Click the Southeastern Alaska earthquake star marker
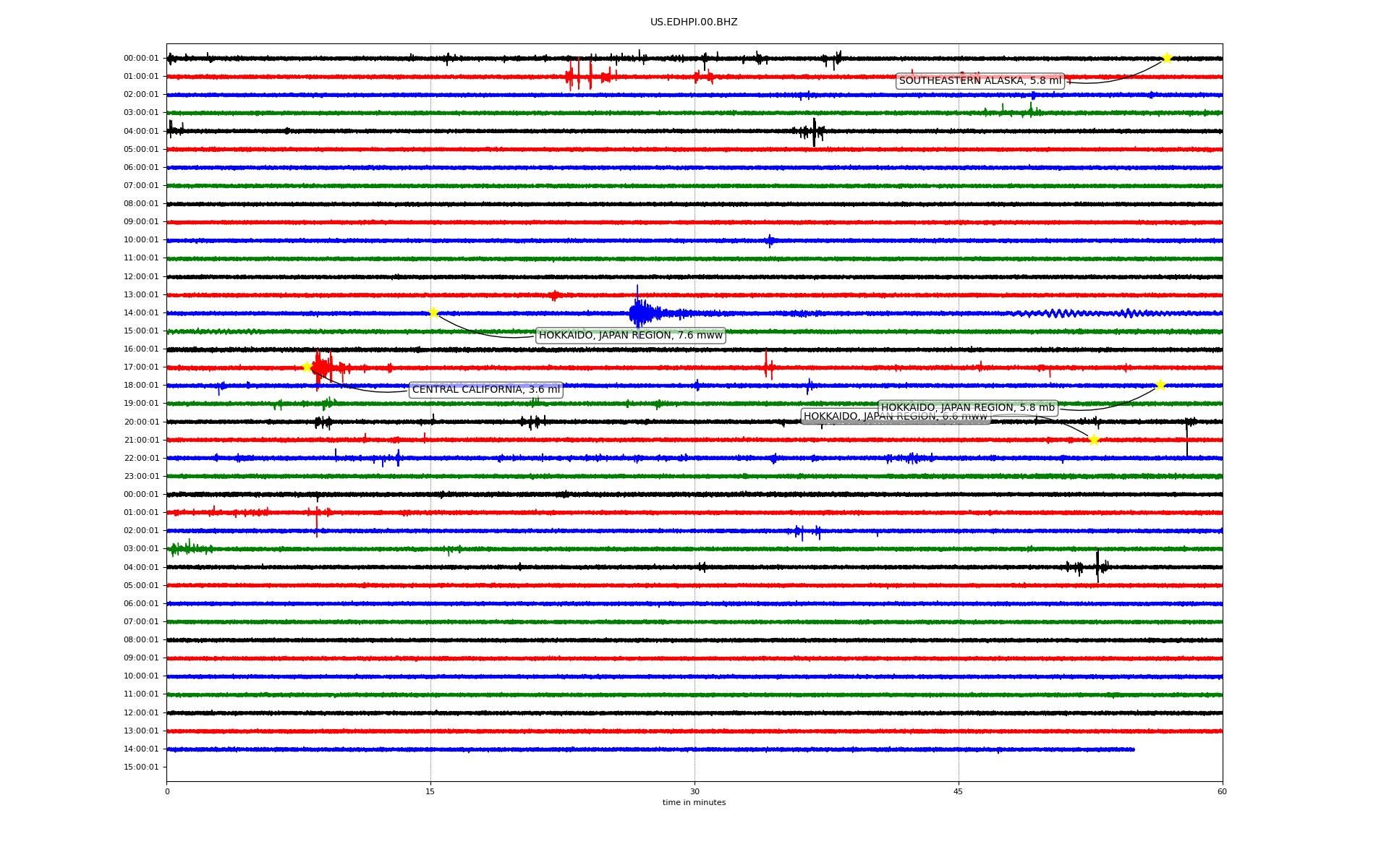Image resolution: width=1389 pixels, height=868 pixels. click(x=1166, y=58)
